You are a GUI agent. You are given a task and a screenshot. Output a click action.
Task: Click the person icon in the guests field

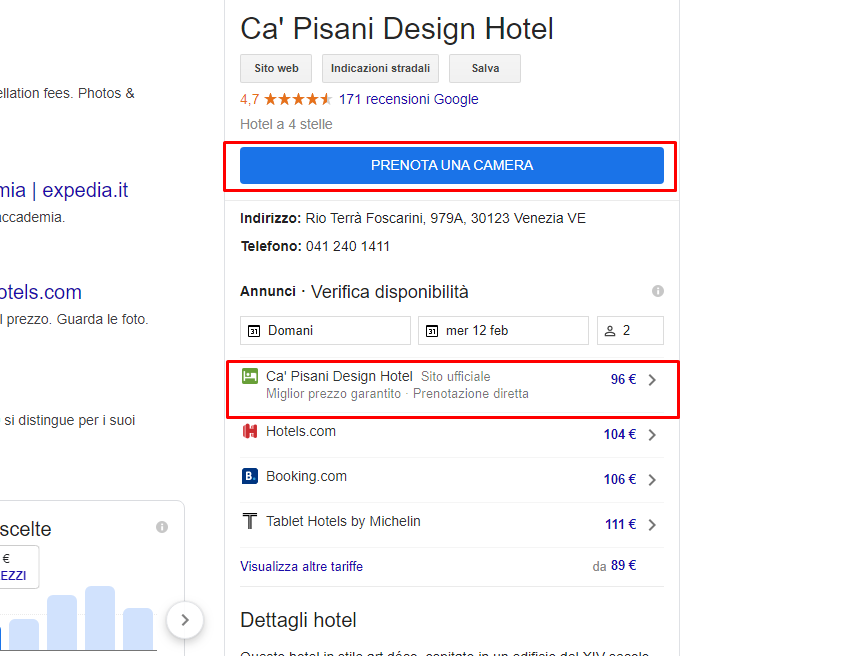[610, 331]
